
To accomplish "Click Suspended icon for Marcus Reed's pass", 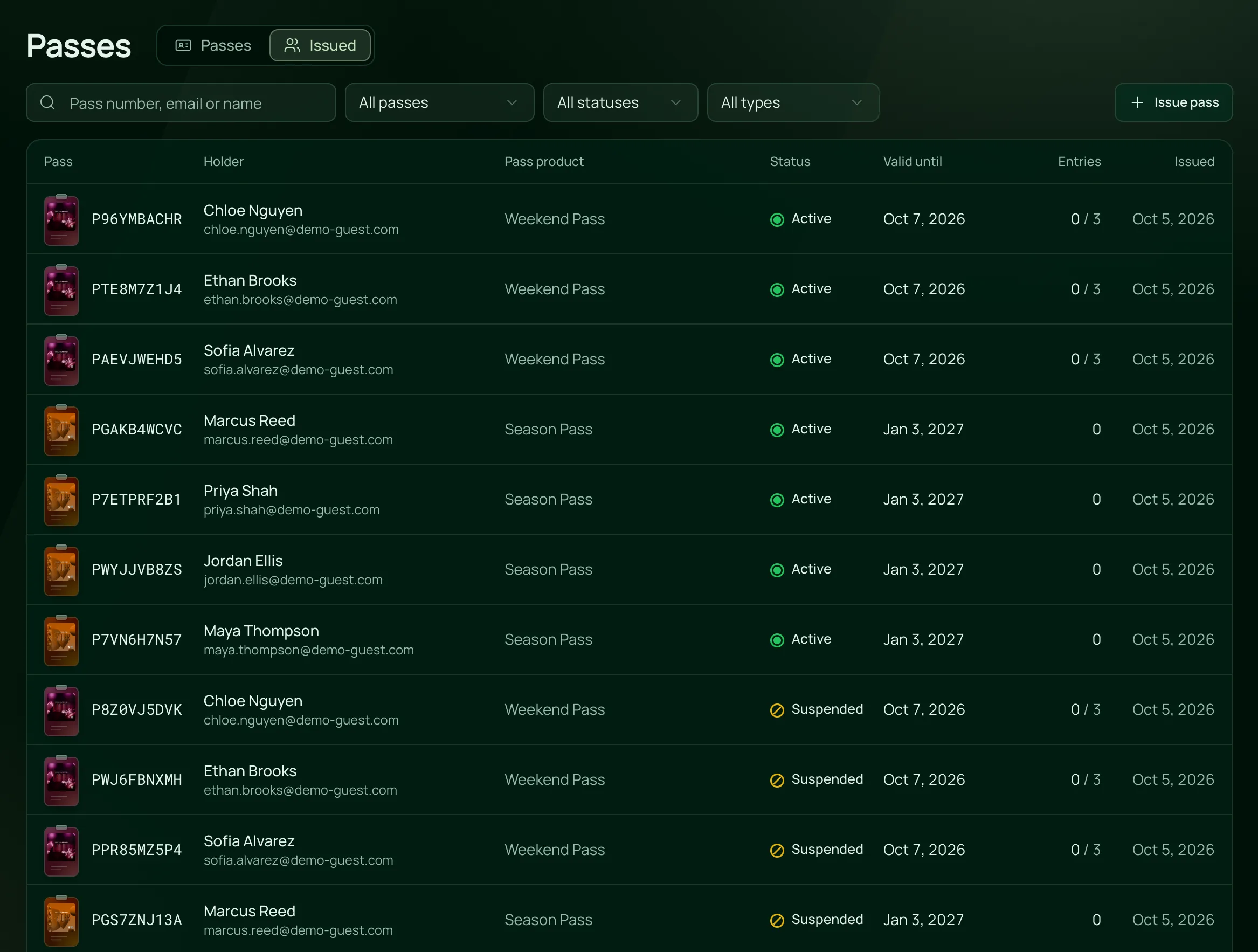I will (x=777, y=920).
